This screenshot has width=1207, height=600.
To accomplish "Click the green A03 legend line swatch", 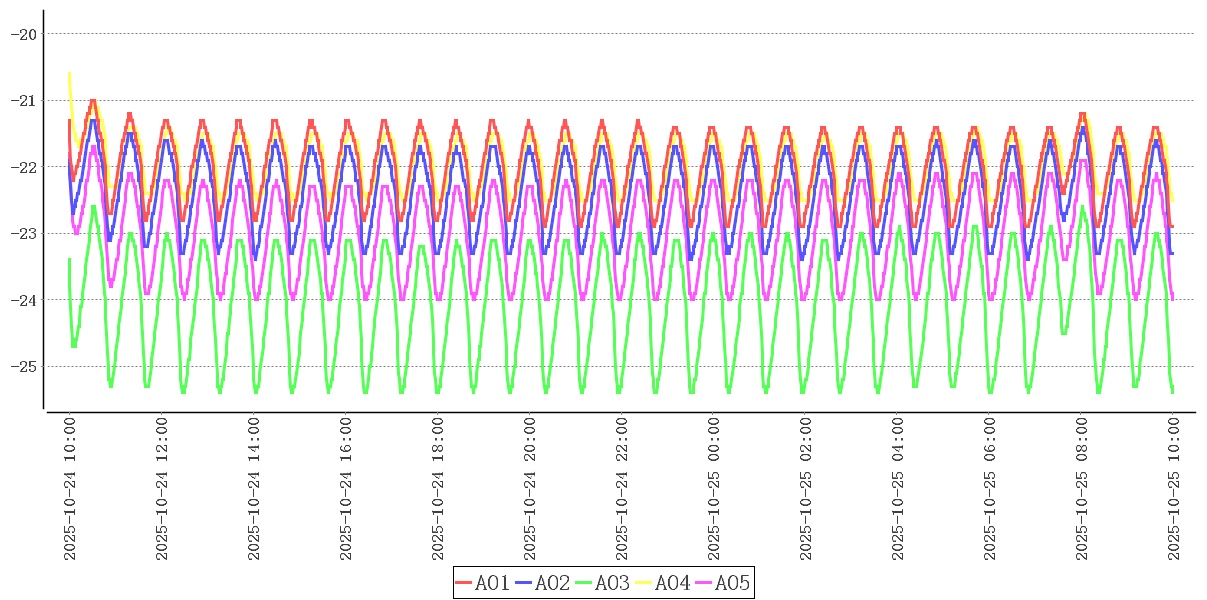I will (x=583, y=583).
